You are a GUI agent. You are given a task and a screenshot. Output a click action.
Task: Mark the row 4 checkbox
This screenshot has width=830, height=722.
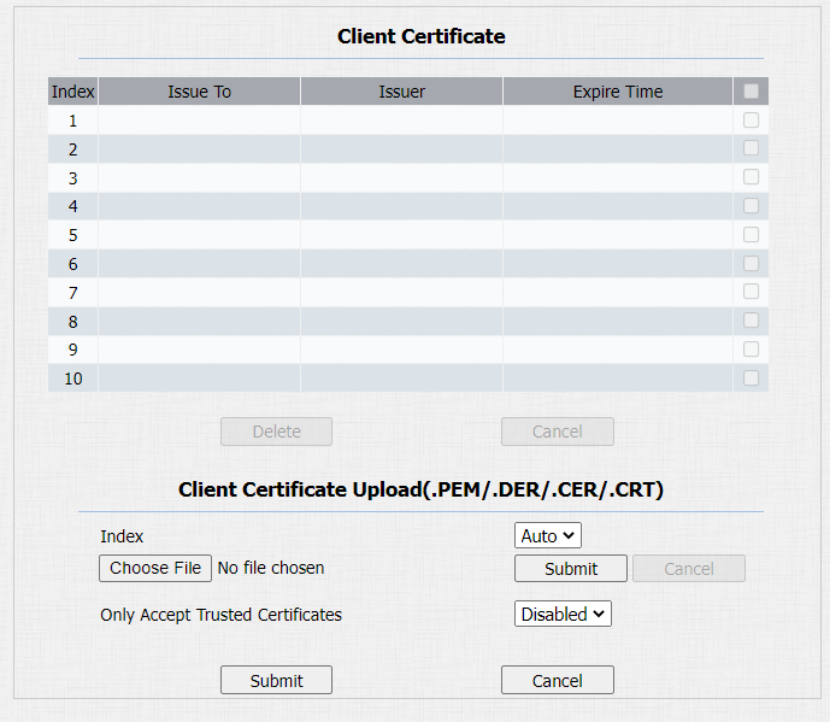(x=751, y=205)
